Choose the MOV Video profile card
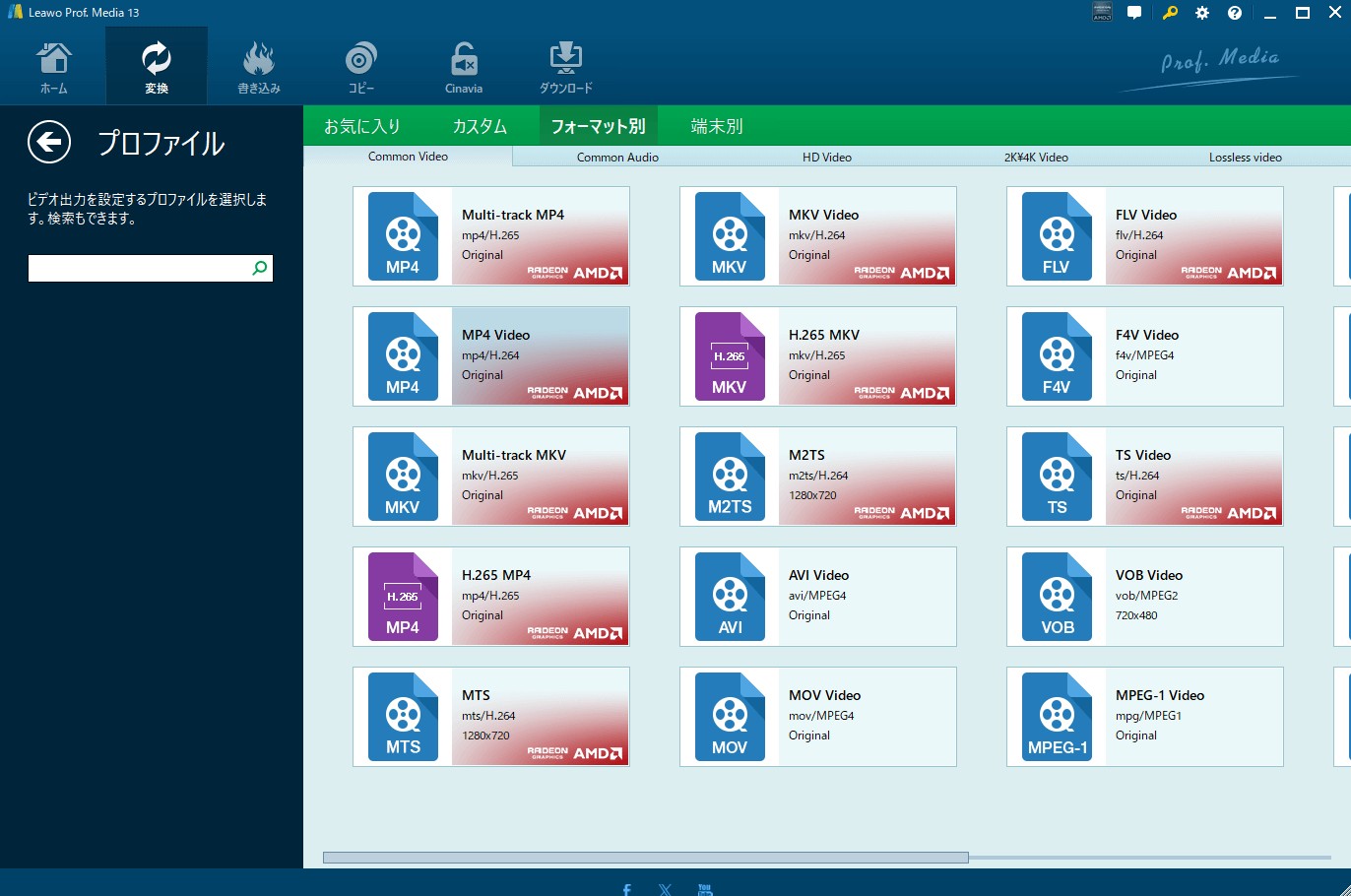Screen dimensions: 1351x896 (818, 717)
